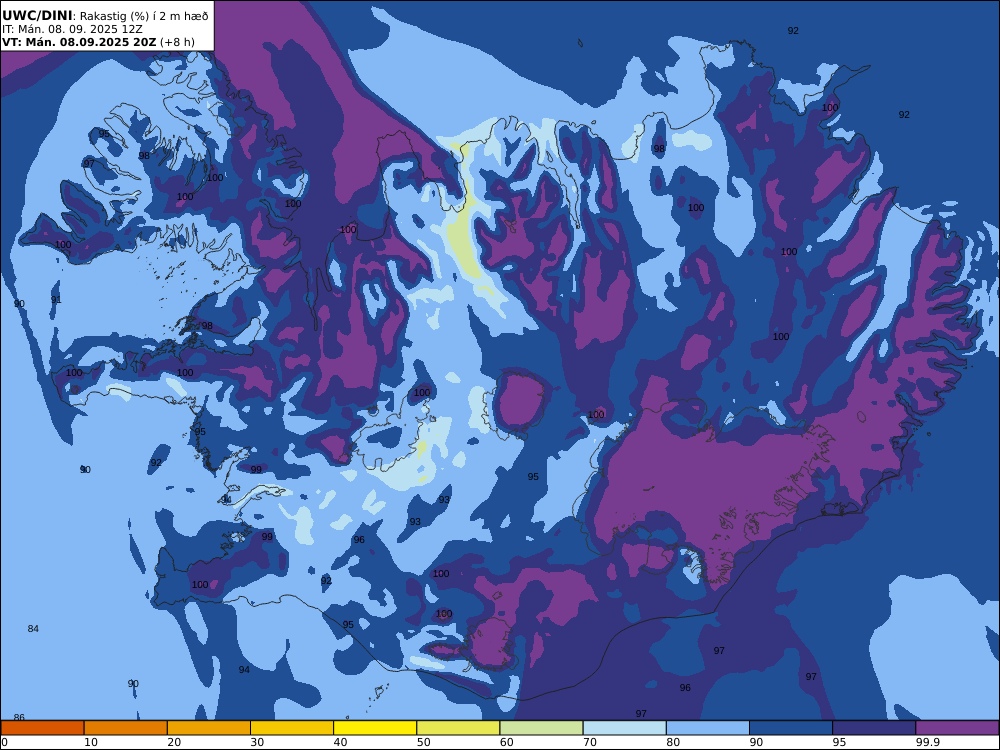Screen dimensions: 1000x750
Task: Click the 'IT: Mán. 08. 09. 2025 12Z' line
Action: pos(72,29)
